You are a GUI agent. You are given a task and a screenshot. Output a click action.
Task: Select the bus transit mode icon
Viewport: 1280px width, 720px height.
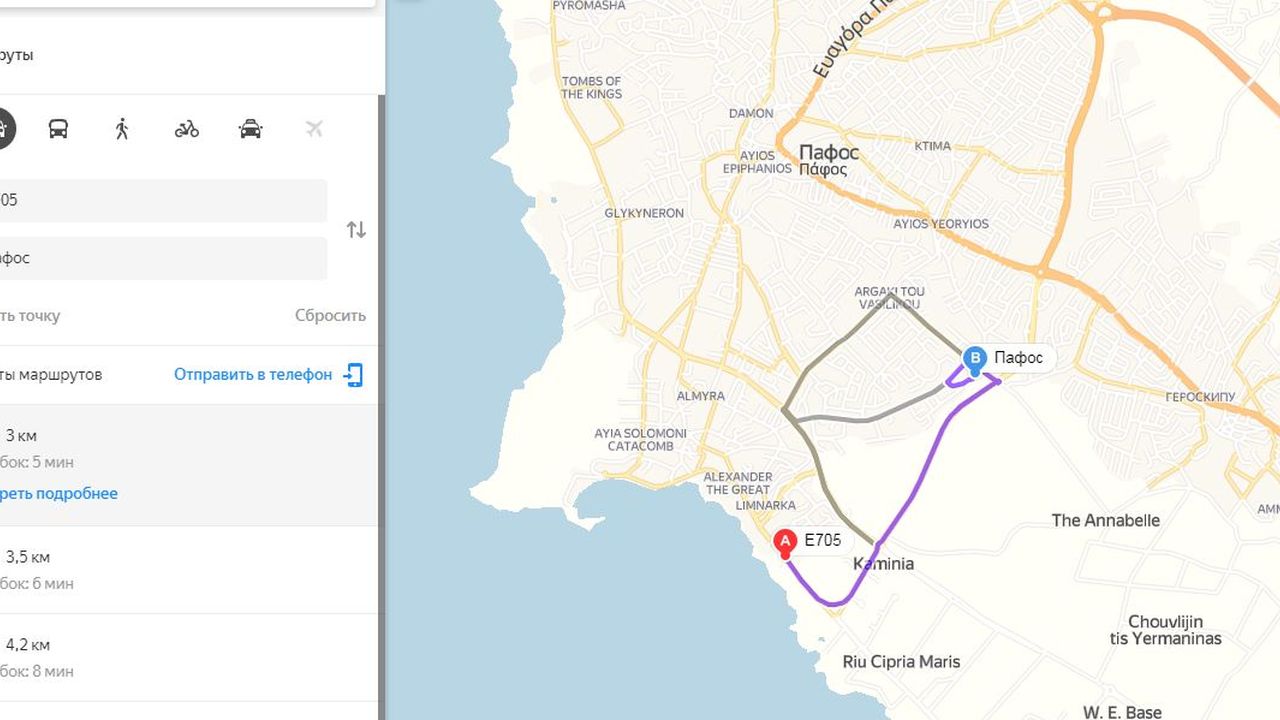point(58,129)
